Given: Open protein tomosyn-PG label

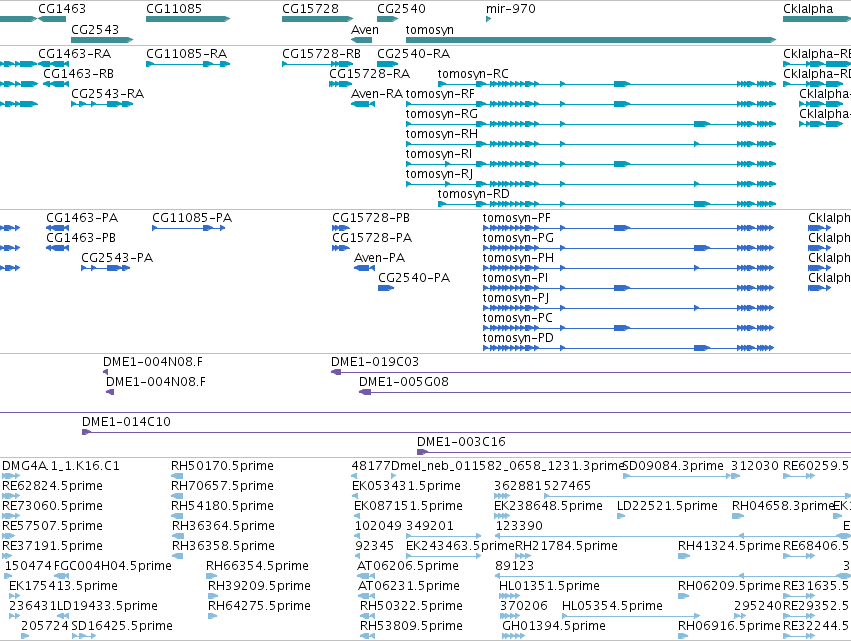Looking at the screenshot, I should point(518,238).
